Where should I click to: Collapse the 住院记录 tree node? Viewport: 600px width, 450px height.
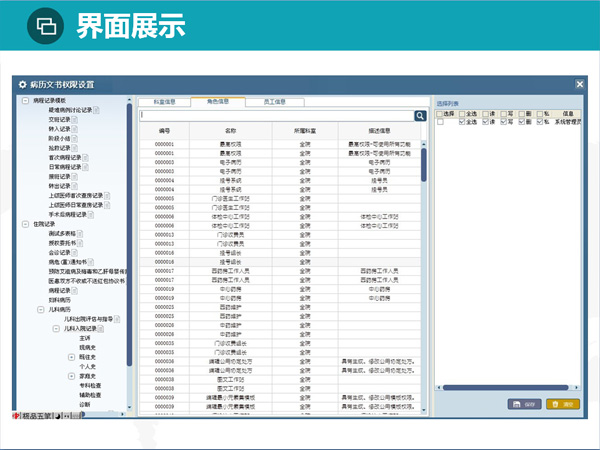[25, 224]
